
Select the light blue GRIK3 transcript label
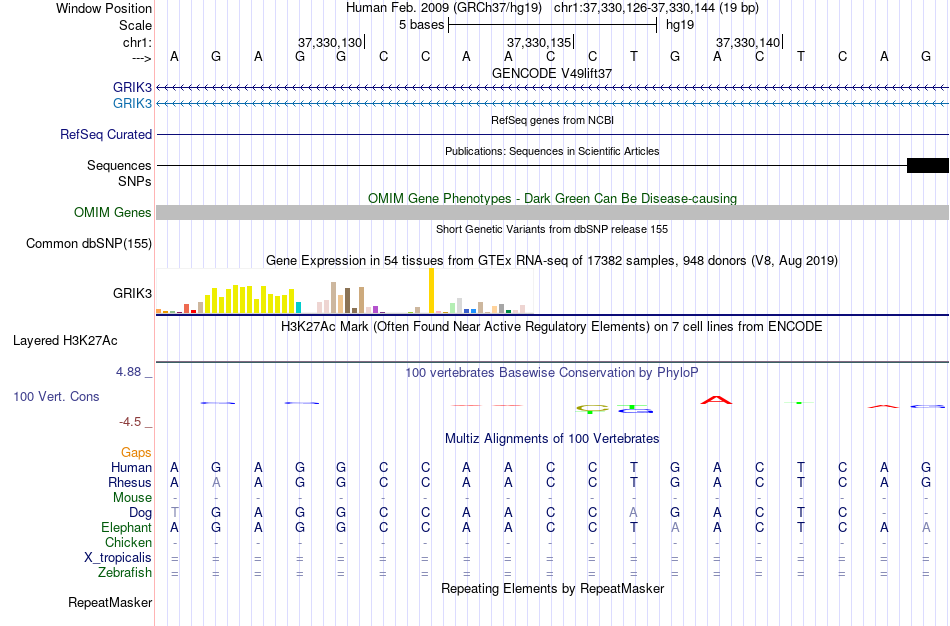point(132,103)
